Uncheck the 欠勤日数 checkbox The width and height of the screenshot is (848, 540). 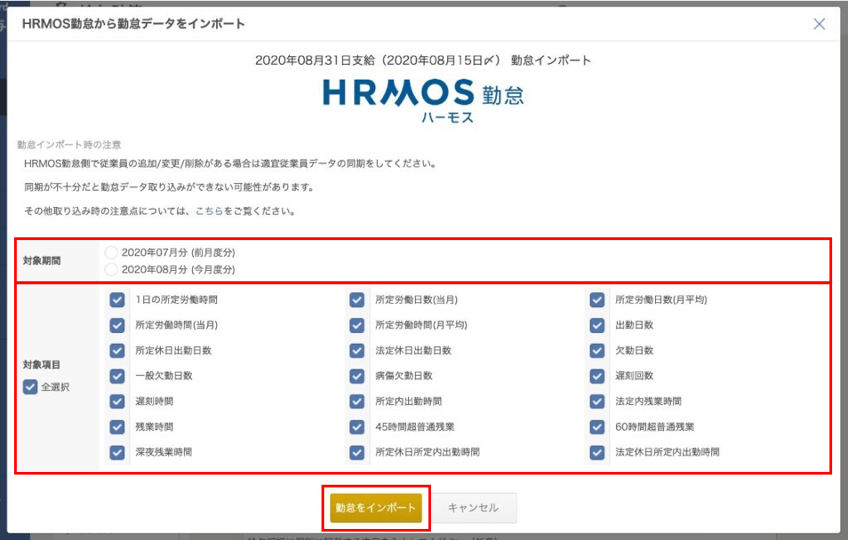(597, 351)
